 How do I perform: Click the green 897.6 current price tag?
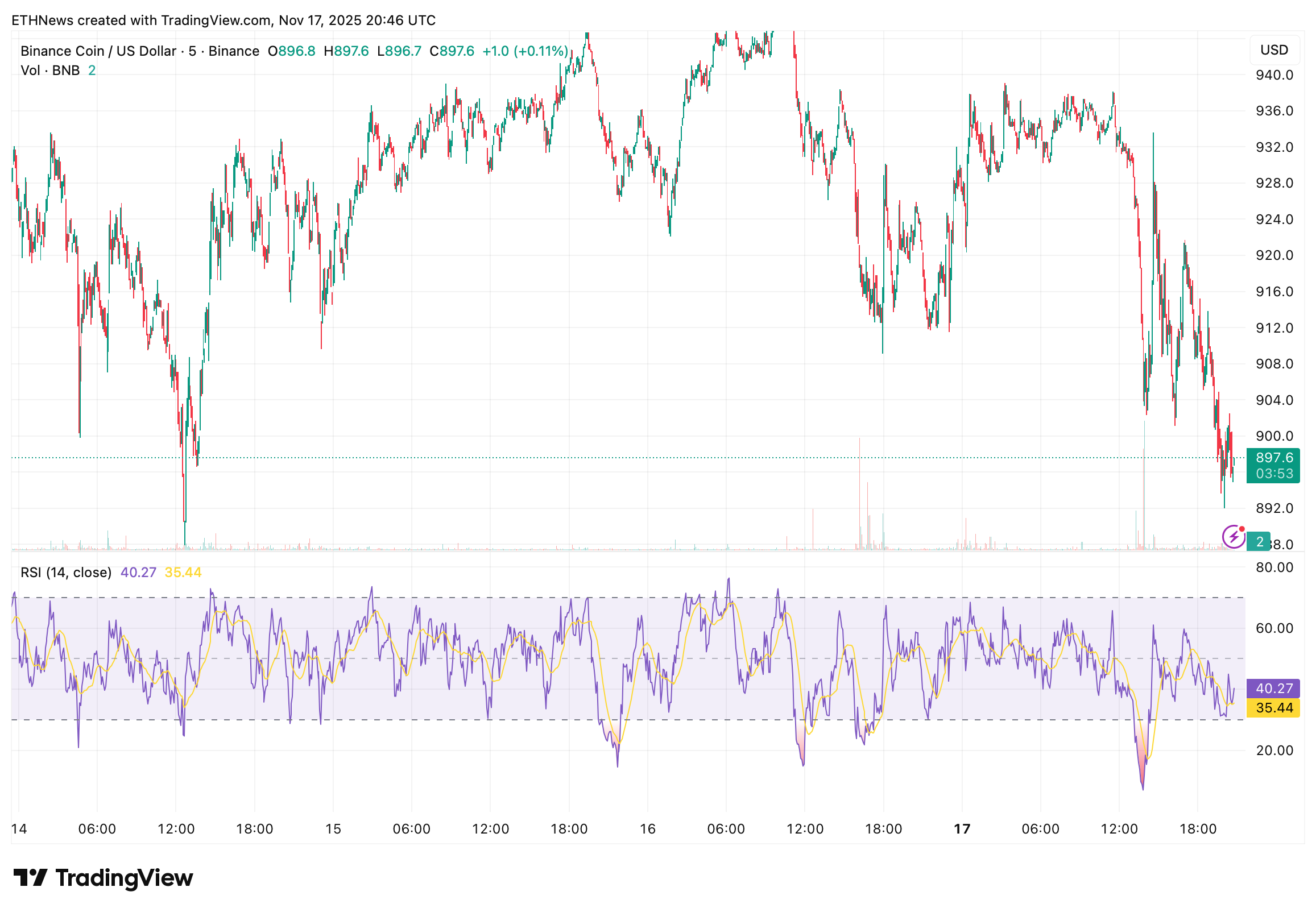[x=1273, y=458]
